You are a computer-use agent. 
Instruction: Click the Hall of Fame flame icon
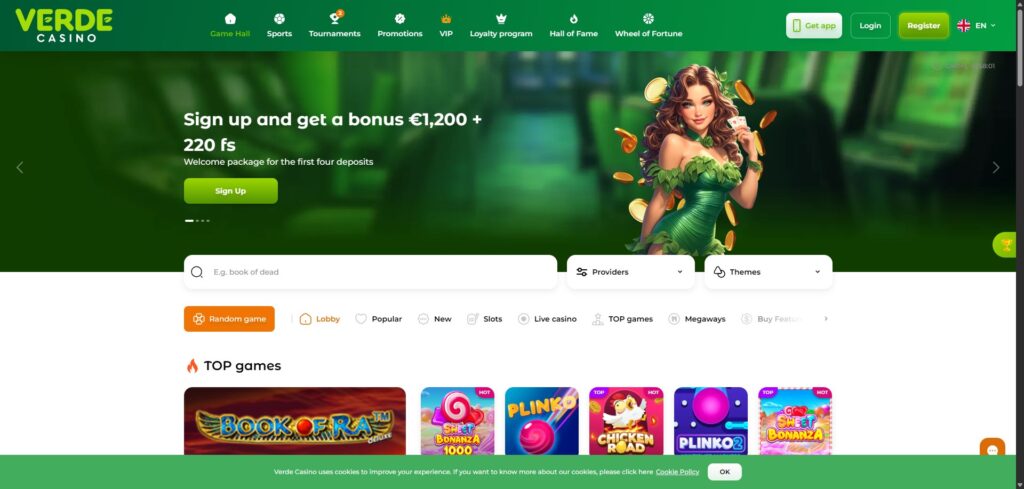pos(573,18)
